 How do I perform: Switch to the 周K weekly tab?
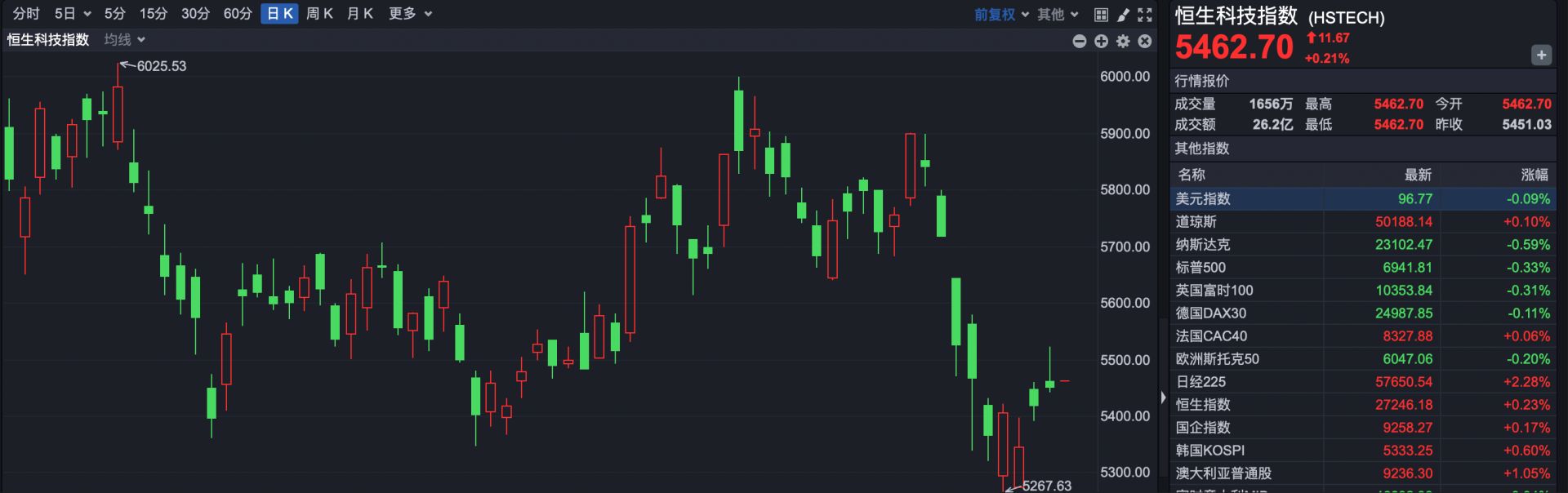318,14
